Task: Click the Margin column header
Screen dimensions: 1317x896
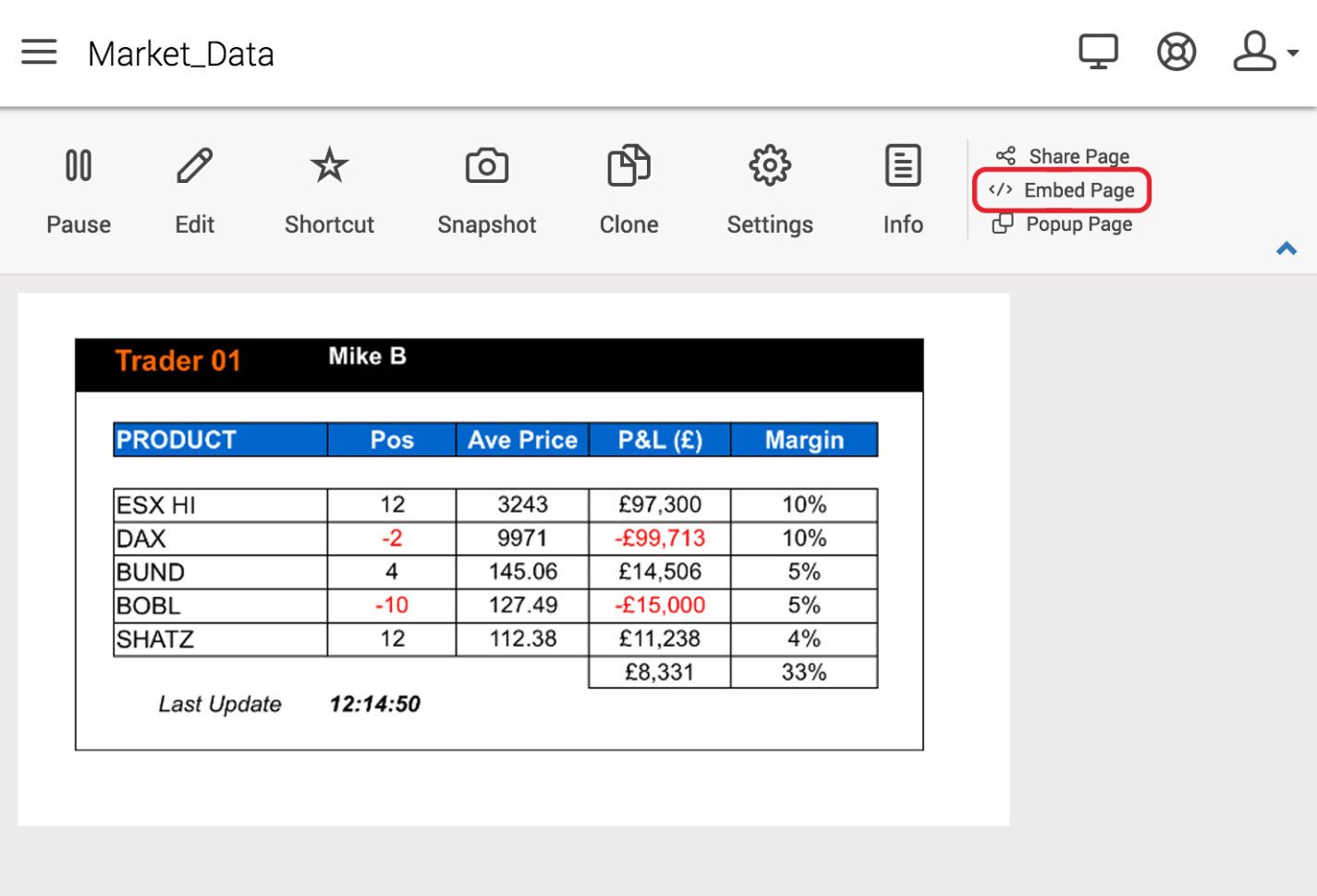Action: [x=804, y=440]
